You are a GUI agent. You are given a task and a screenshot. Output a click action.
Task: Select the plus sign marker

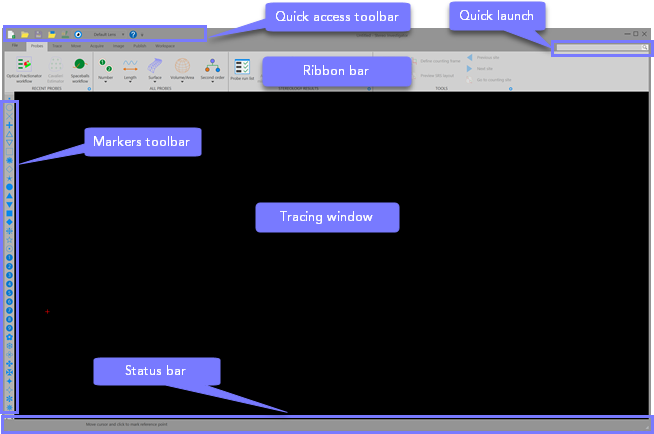point(9,125)
